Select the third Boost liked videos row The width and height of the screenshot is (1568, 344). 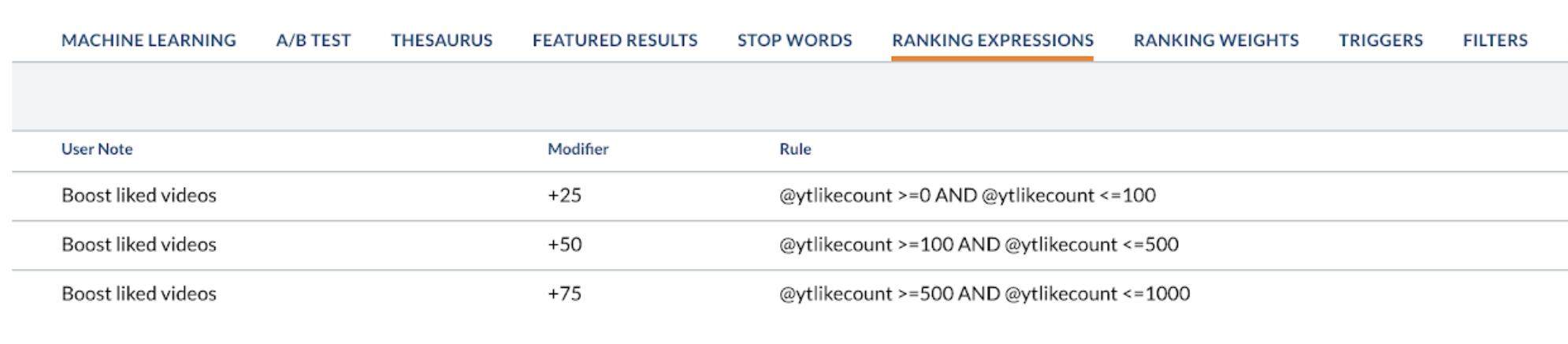[790, 294]
